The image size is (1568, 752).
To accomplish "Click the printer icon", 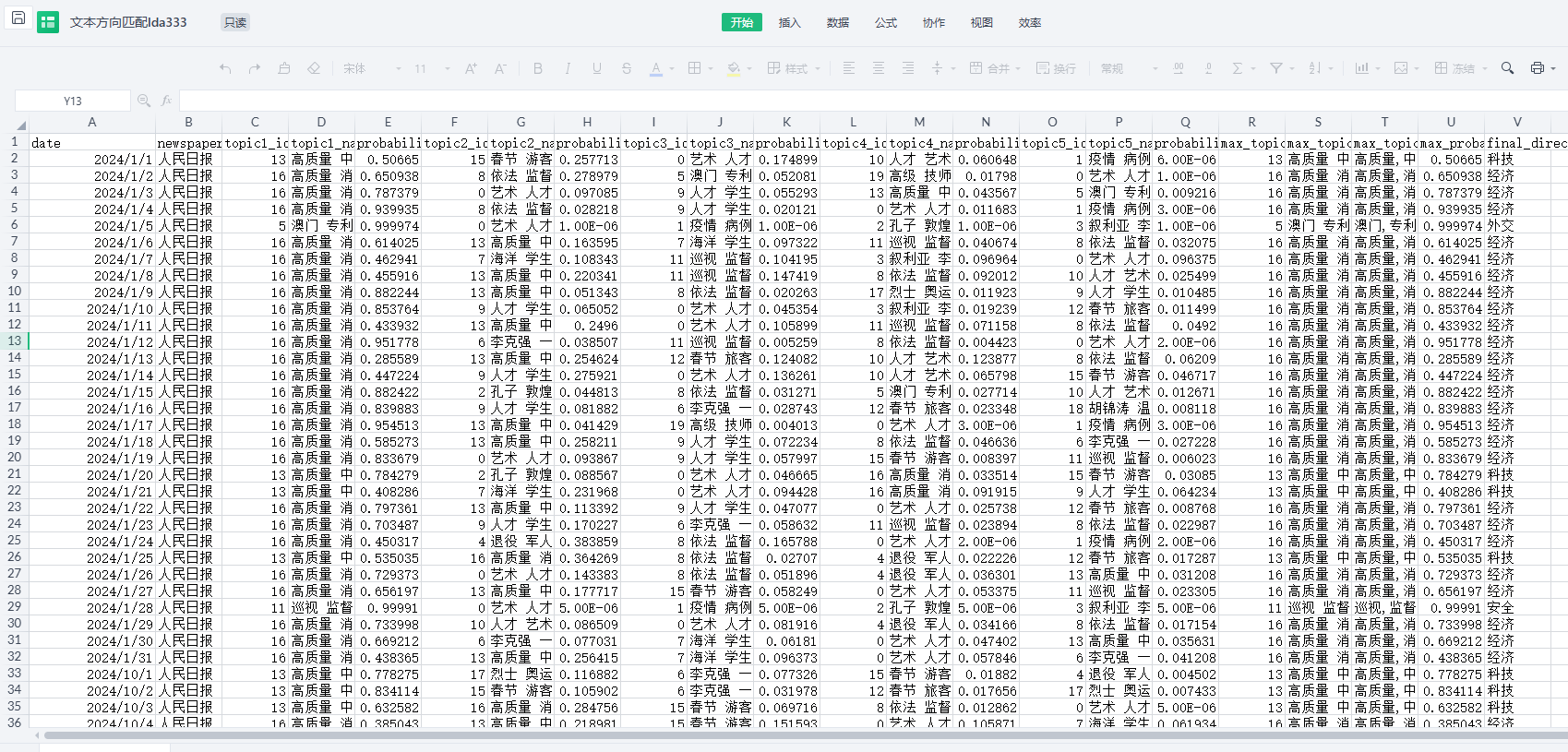I will coord(1537,68).
